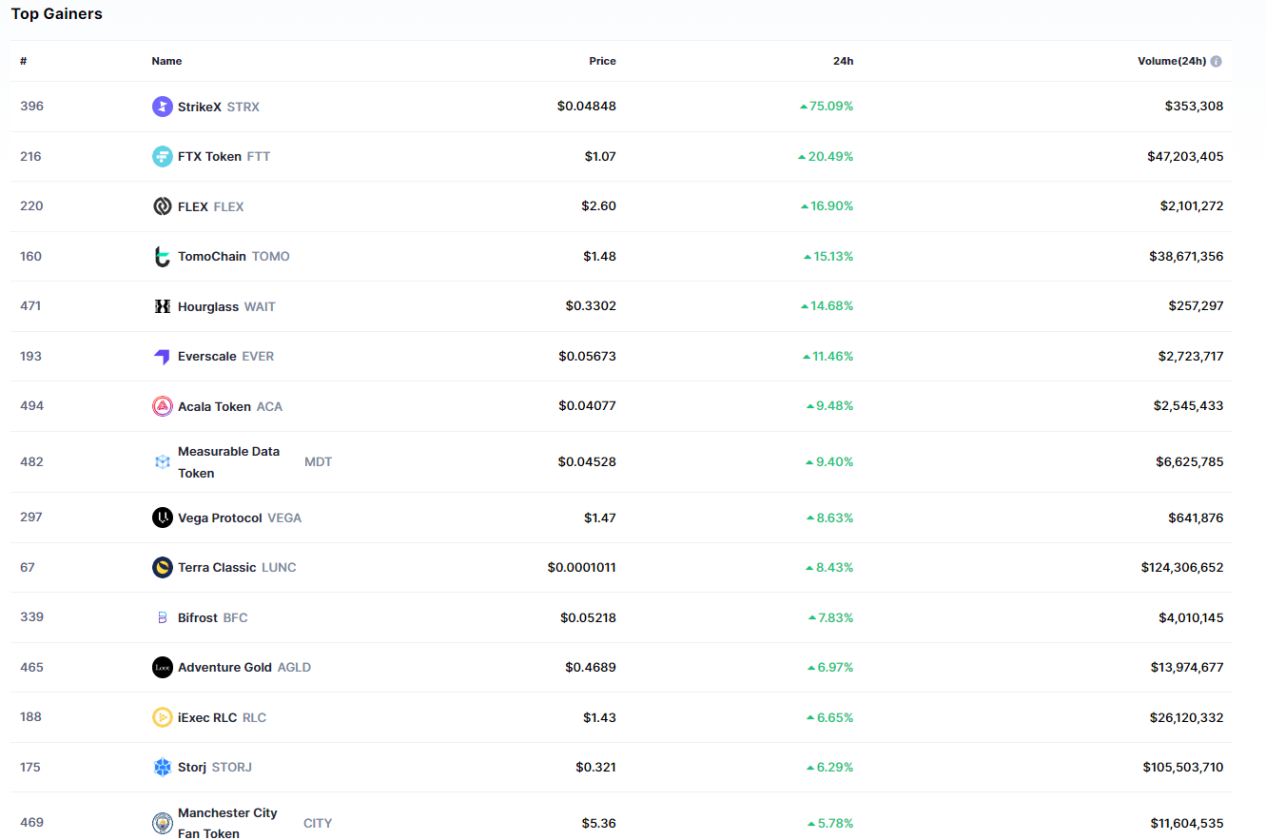Image resolution: width=1266 pixels, height=840 pixels.
Task: Sort by the Name column header
Action: tap(167, 61)
